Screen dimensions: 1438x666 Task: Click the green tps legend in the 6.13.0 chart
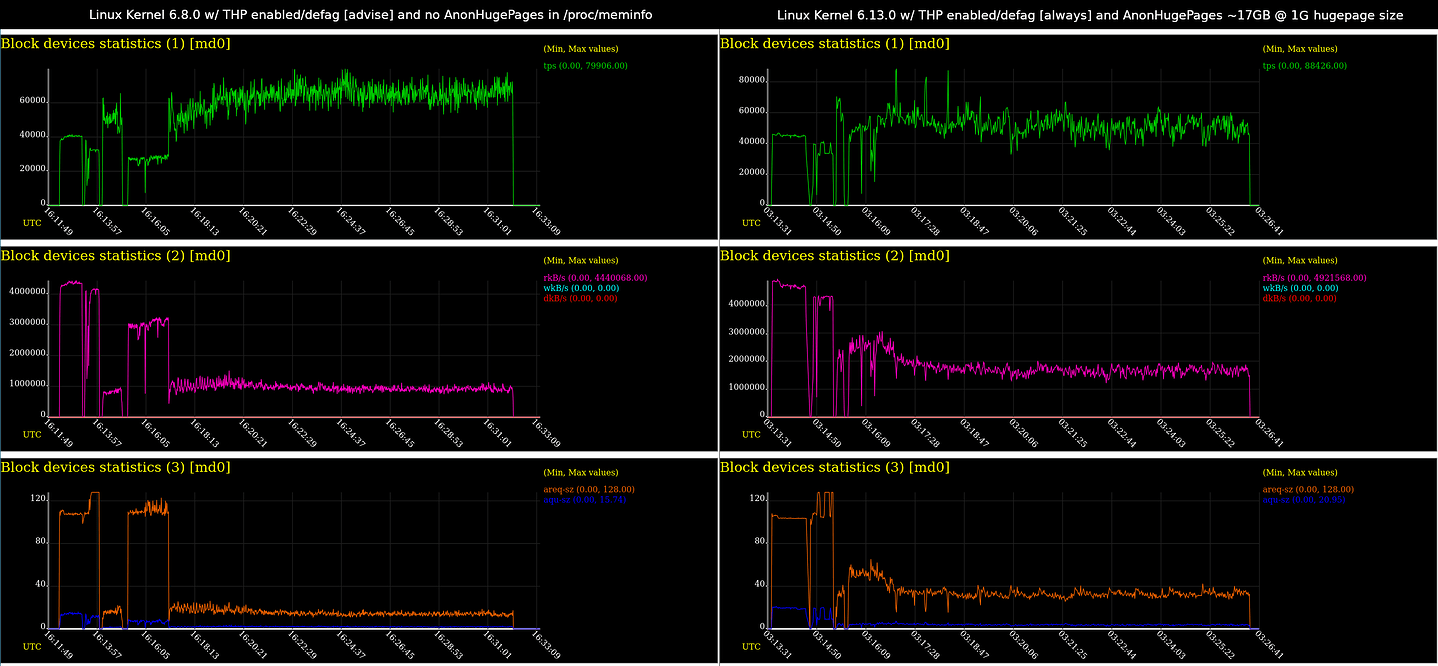[x=1305, y=66]
